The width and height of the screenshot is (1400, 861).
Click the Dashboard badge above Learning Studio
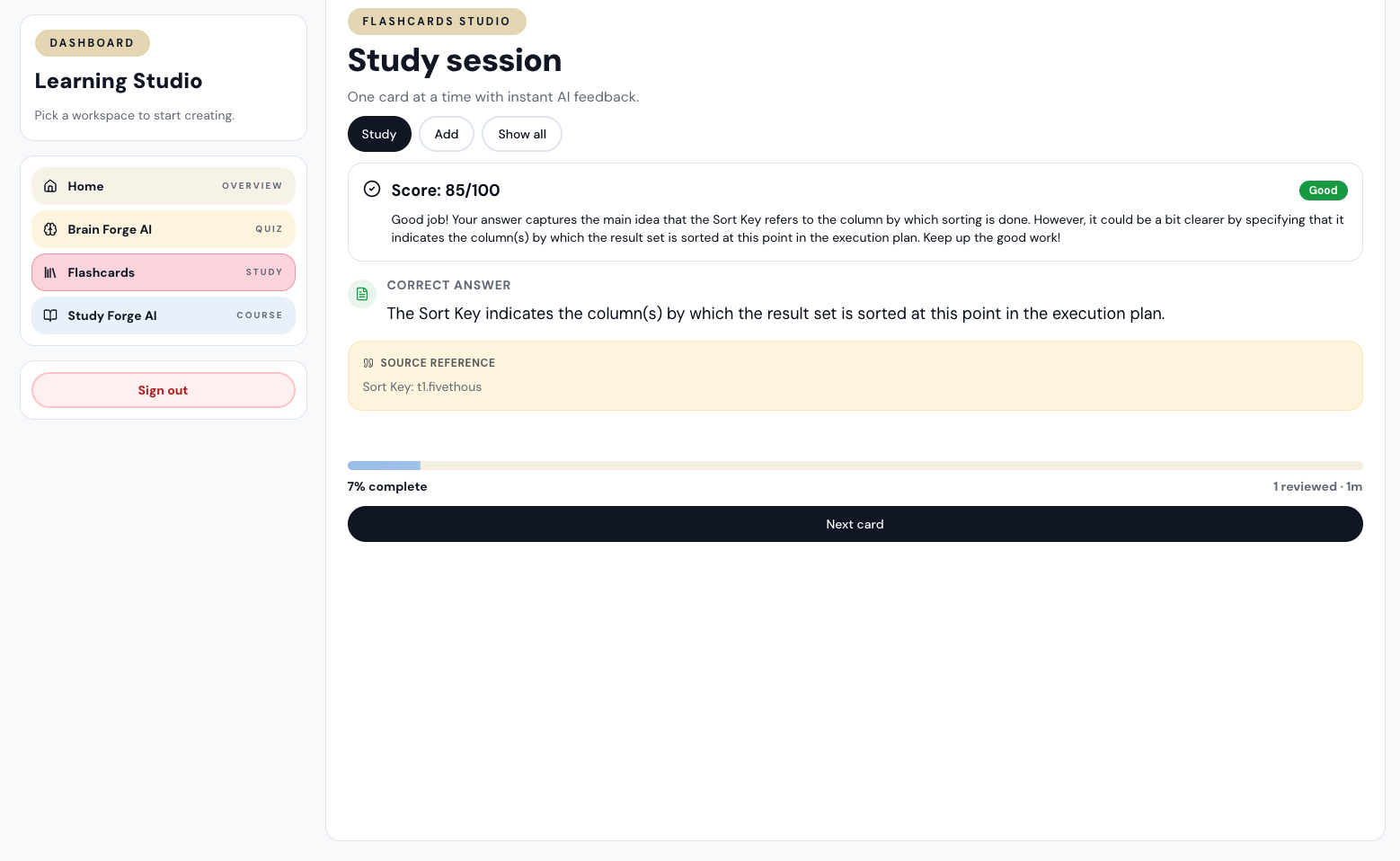coord(92,42)
